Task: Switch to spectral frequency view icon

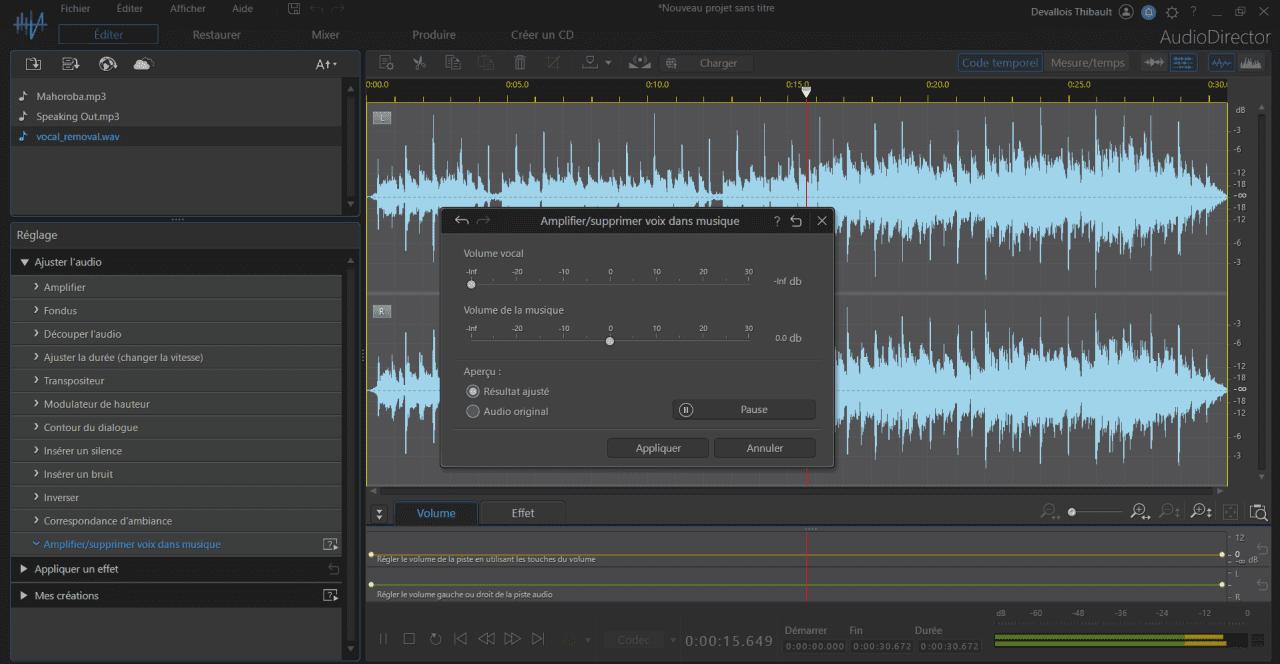Action: coord(1251,62)
